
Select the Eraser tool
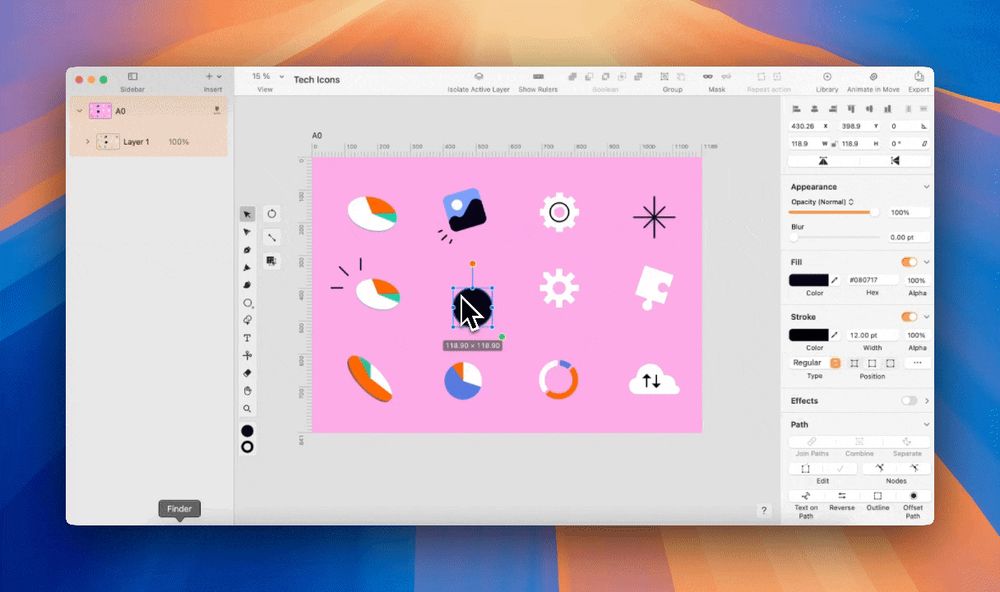tap(247, 373)
